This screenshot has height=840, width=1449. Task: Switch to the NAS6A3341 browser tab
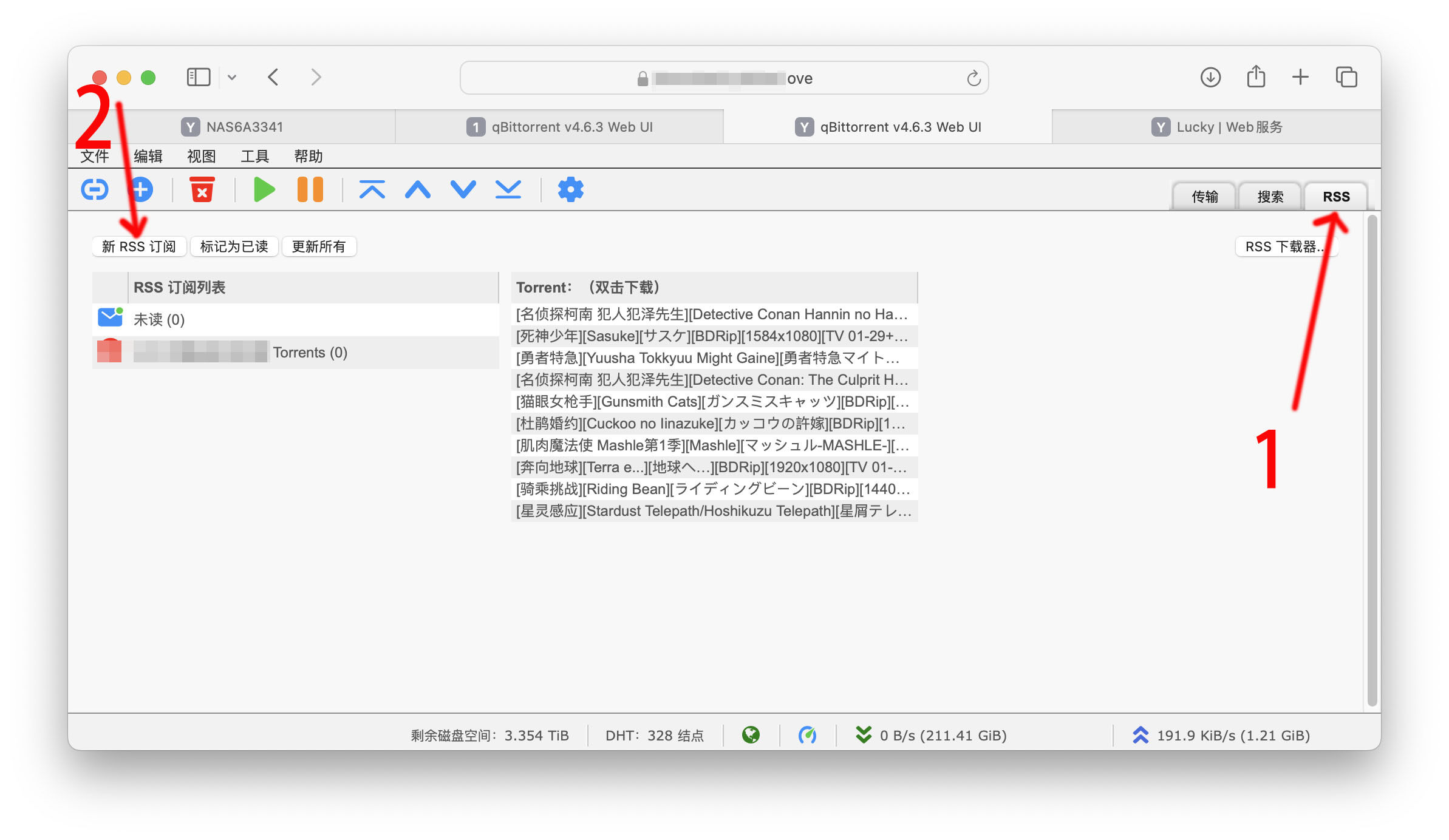coord(232,127)
